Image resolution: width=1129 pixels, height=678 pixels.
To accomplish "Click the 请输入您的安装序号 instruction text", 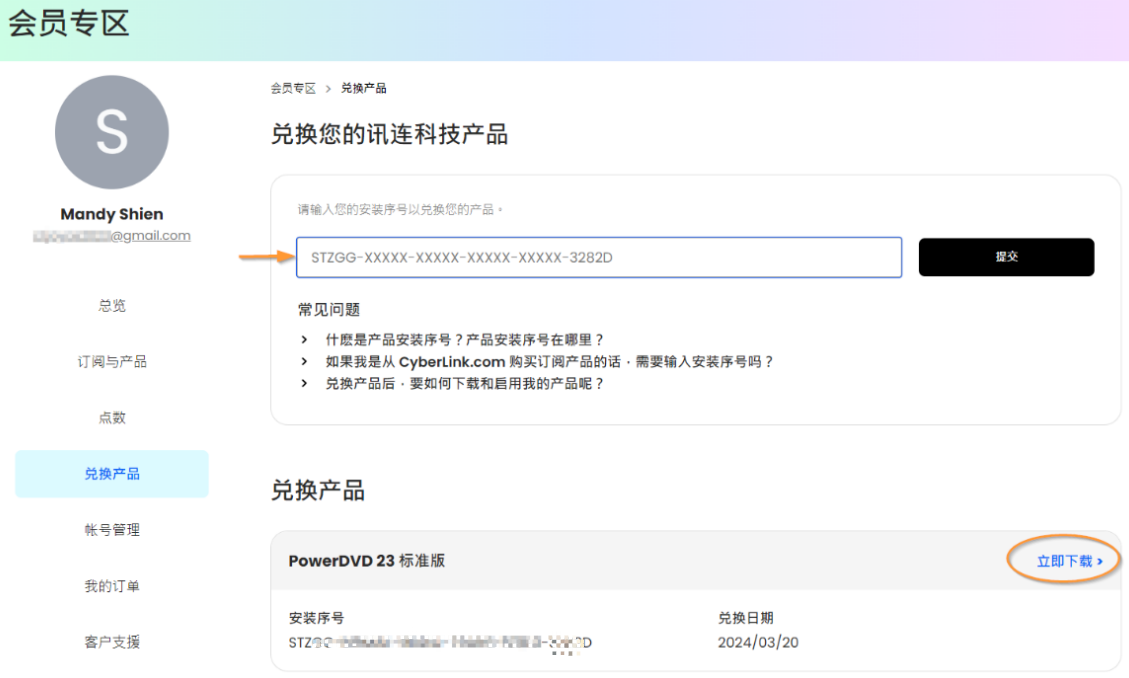I will click(400, 209).
